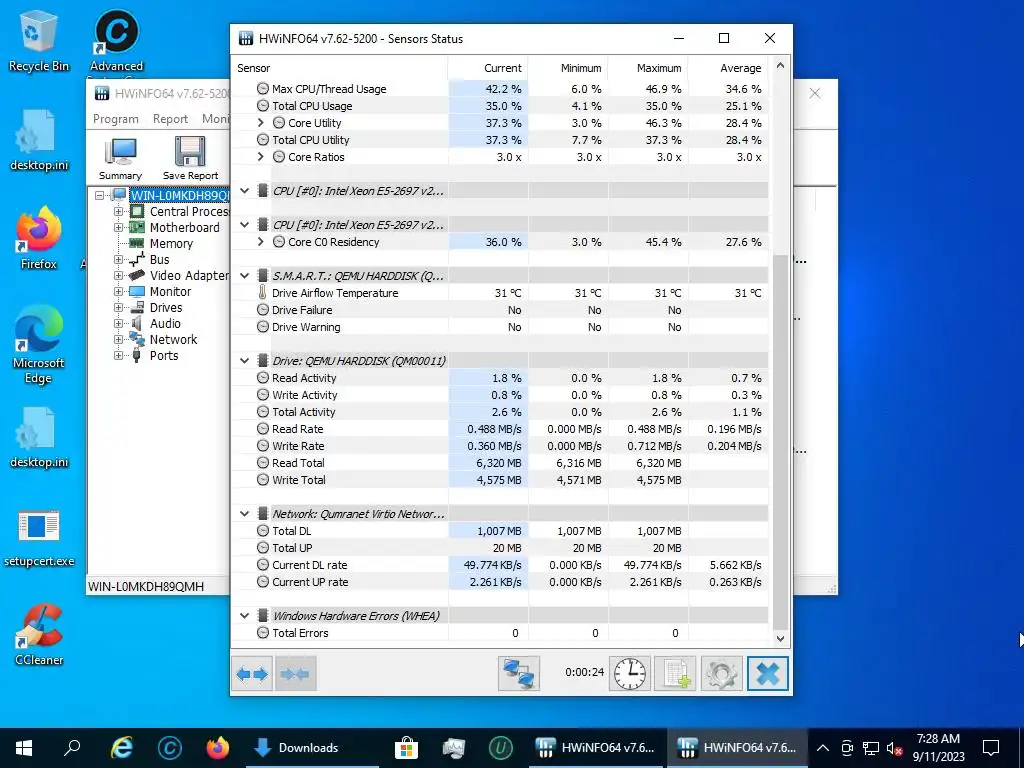The image size is (1024, 768).
Task: Select the Total CPU Usage row
Action: click(500, 106)
